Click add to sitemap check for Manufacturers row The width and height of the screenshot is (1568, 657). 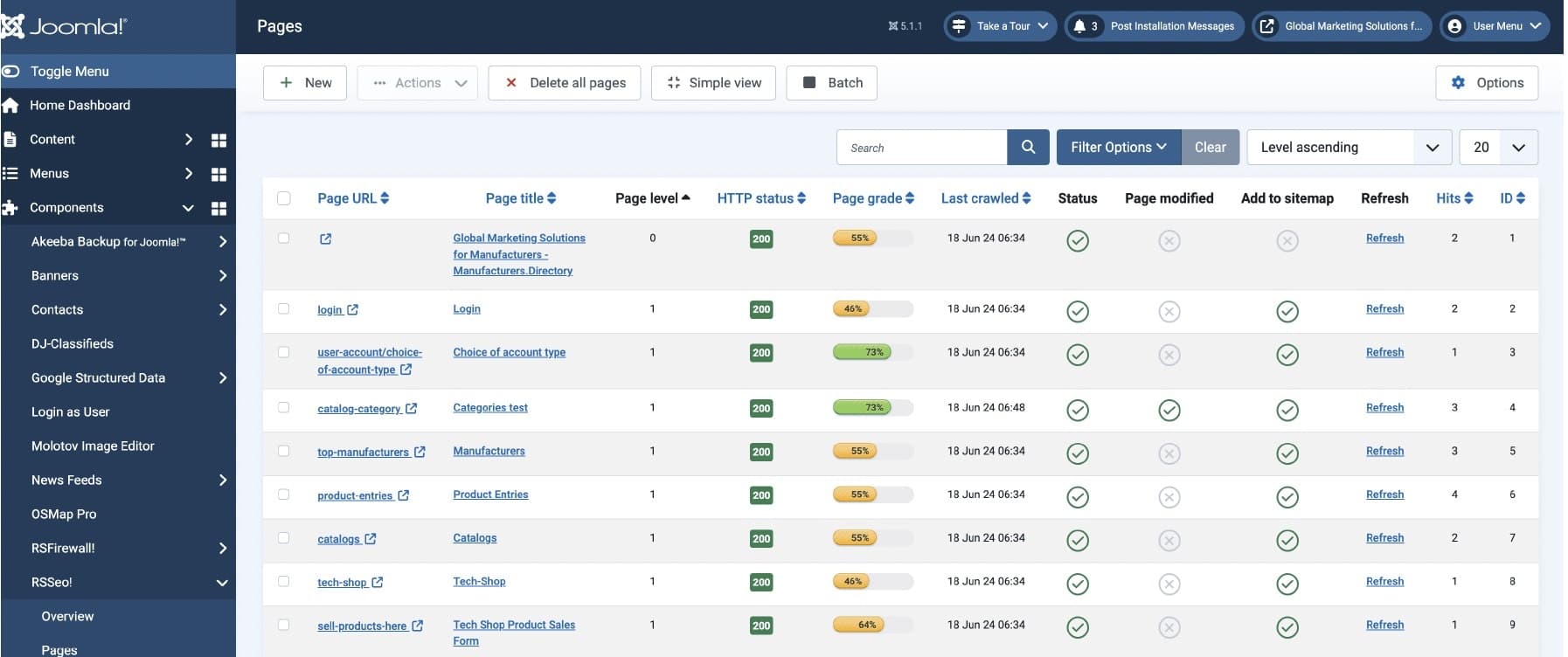[x=1287, y=453]
